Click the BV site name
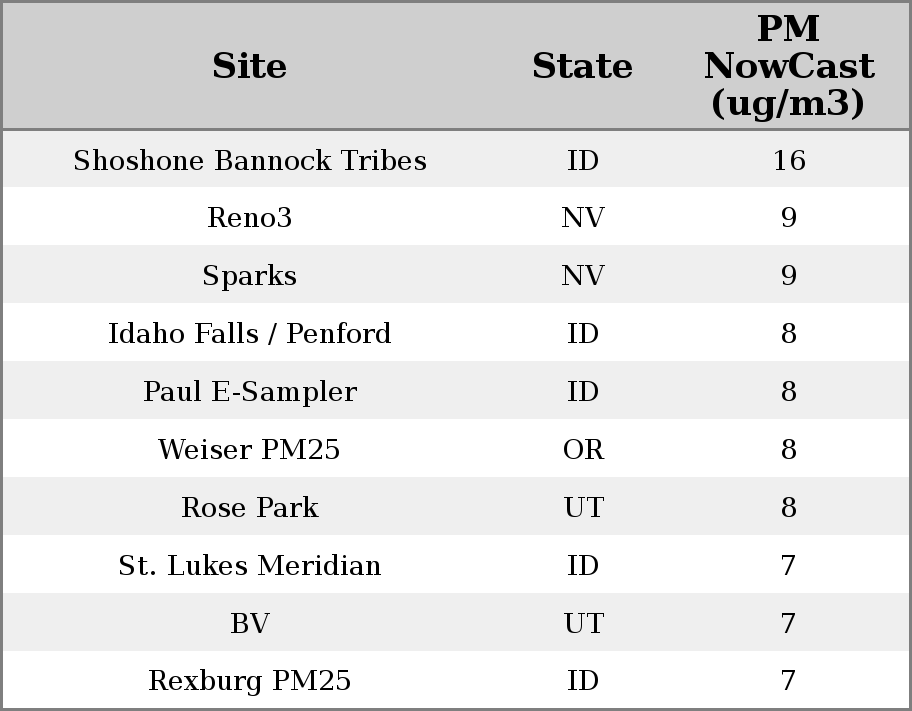Viewport: 912px width, 711px height. point(249,624)
